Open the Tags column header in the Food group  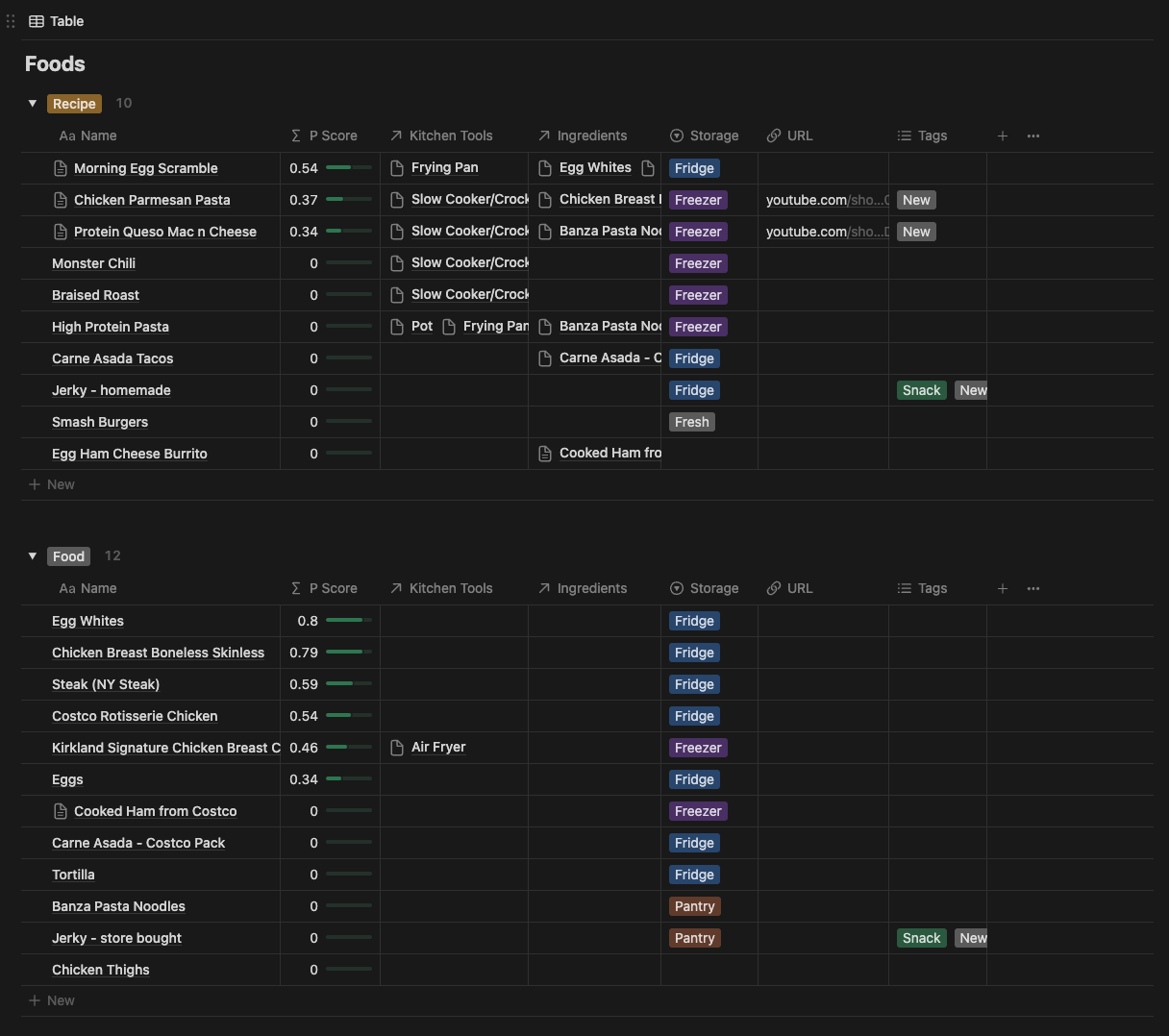923,588
